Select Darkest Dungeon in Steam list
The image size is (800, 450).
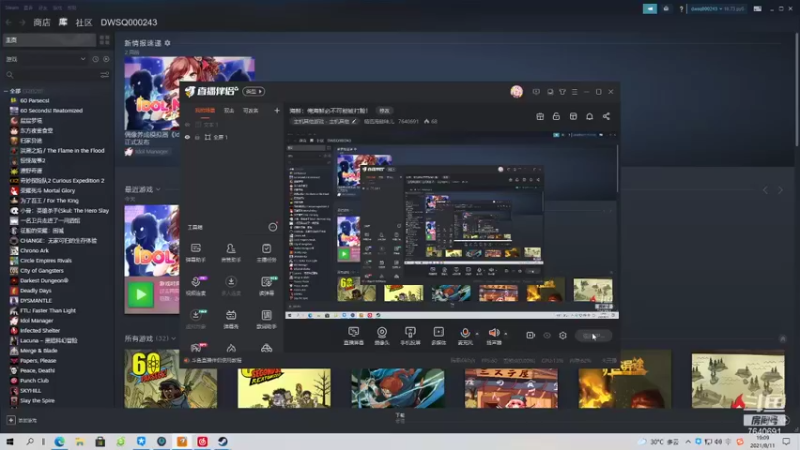(x=44, y=281)
